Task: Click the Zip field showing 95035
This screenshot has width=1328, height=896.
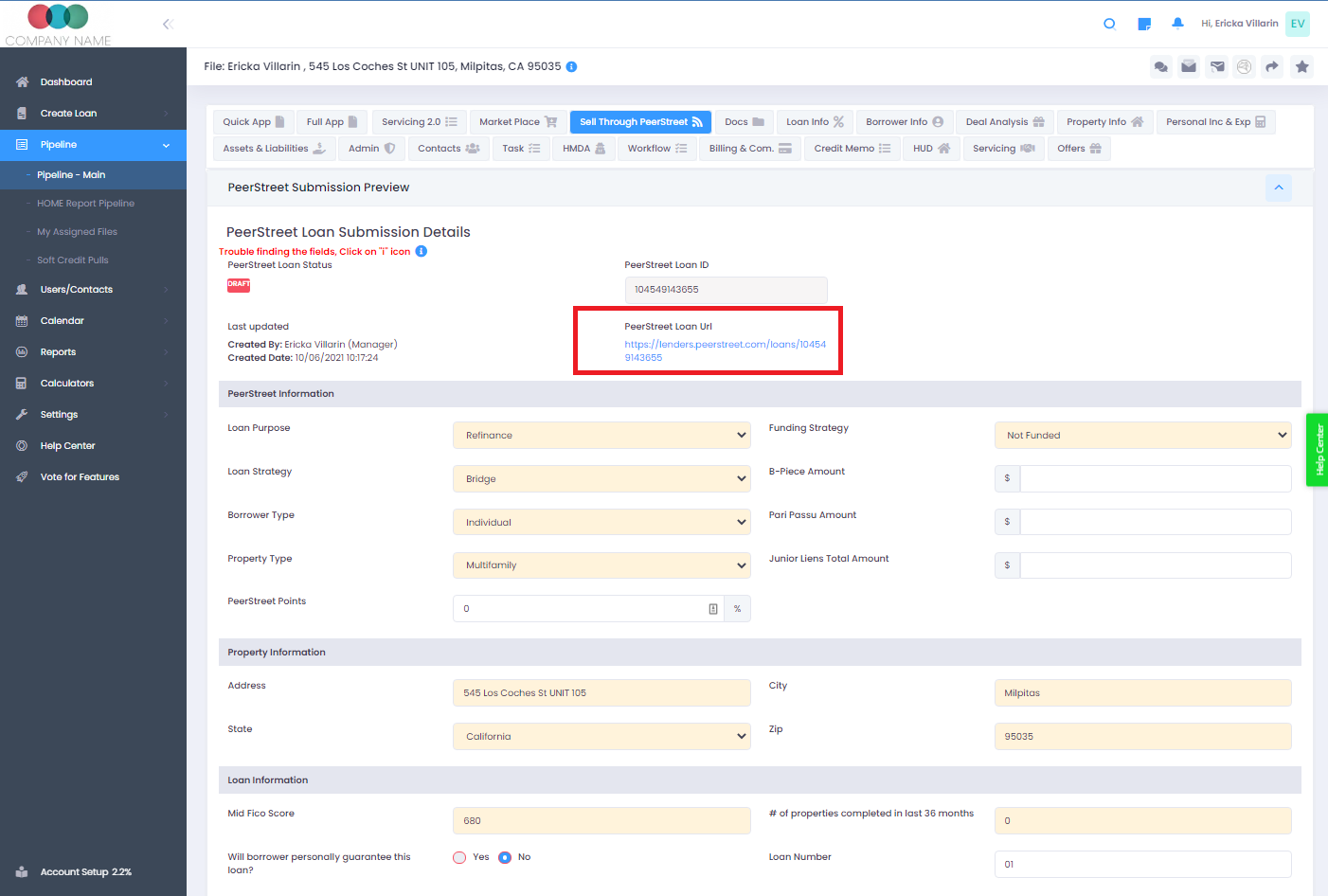Action: pos(1143,737)
